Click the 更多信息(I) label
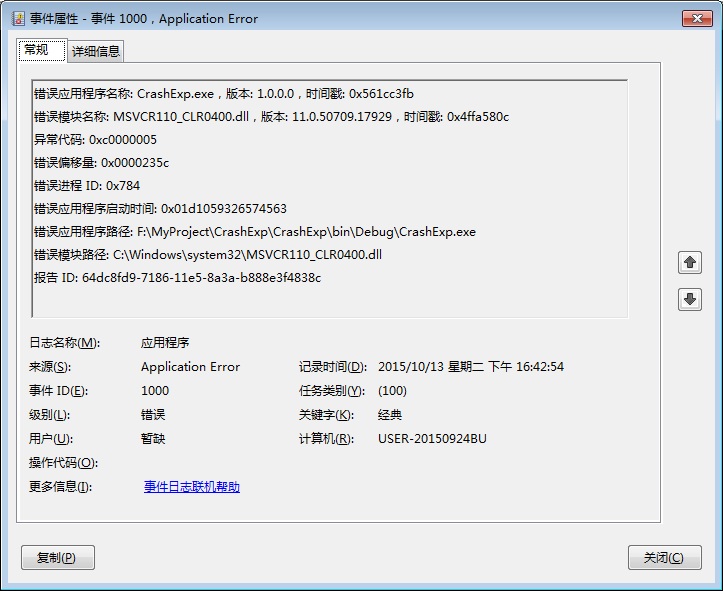 [x=60, y=487]
